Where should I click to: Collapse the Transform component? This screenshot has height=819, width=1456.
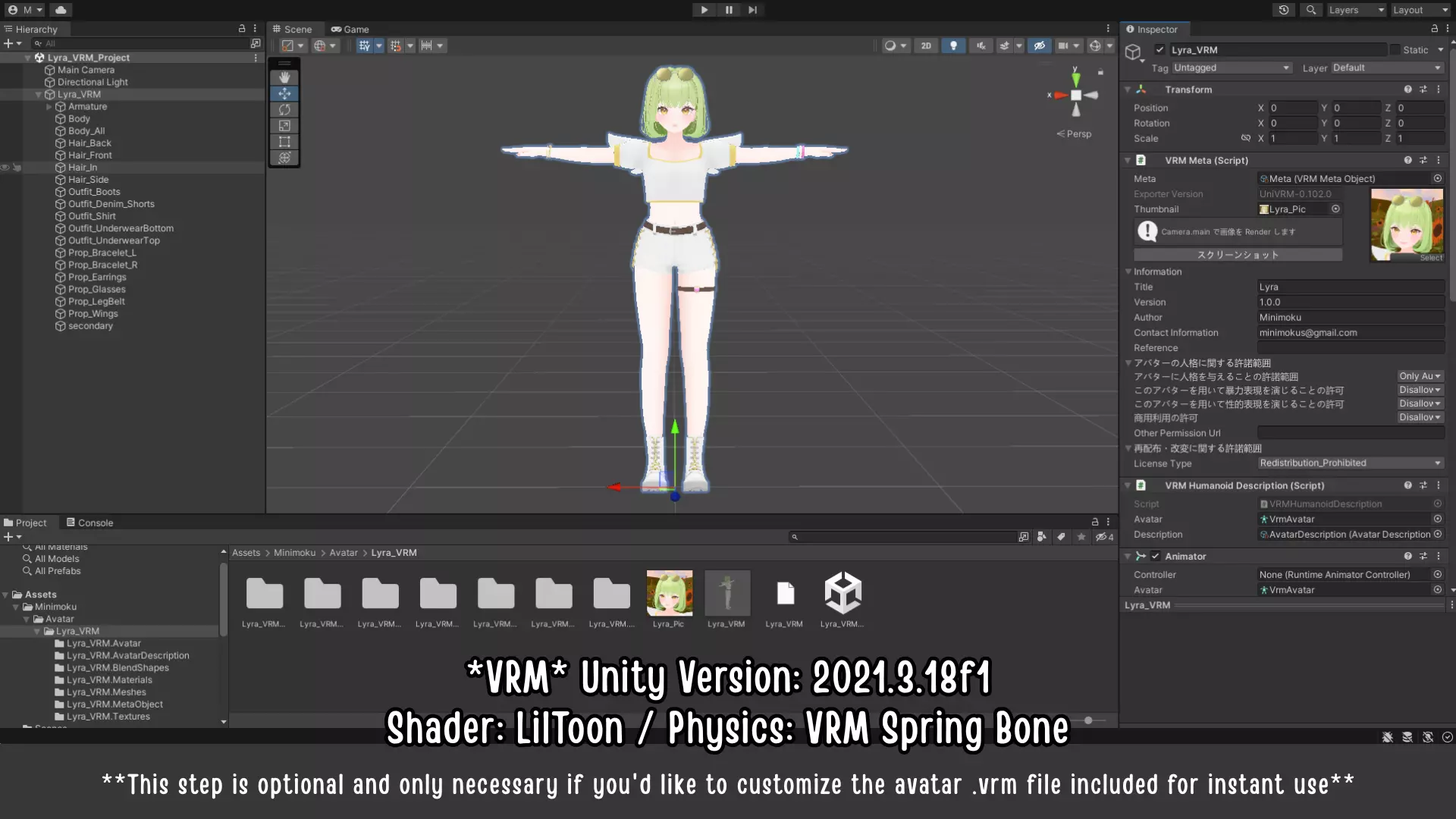1128,89
